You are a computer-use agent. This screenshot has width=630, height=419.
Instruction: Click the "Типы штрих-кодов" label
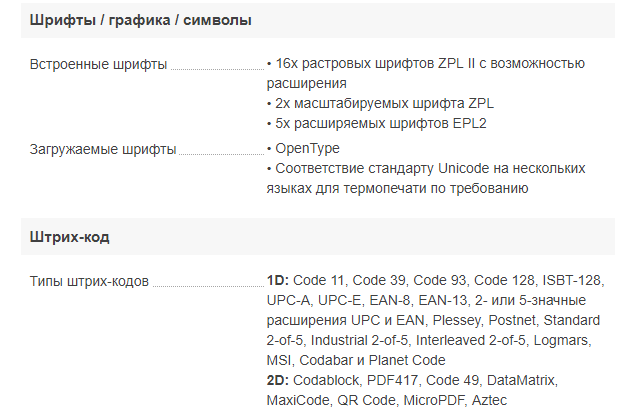pos(90,281)
